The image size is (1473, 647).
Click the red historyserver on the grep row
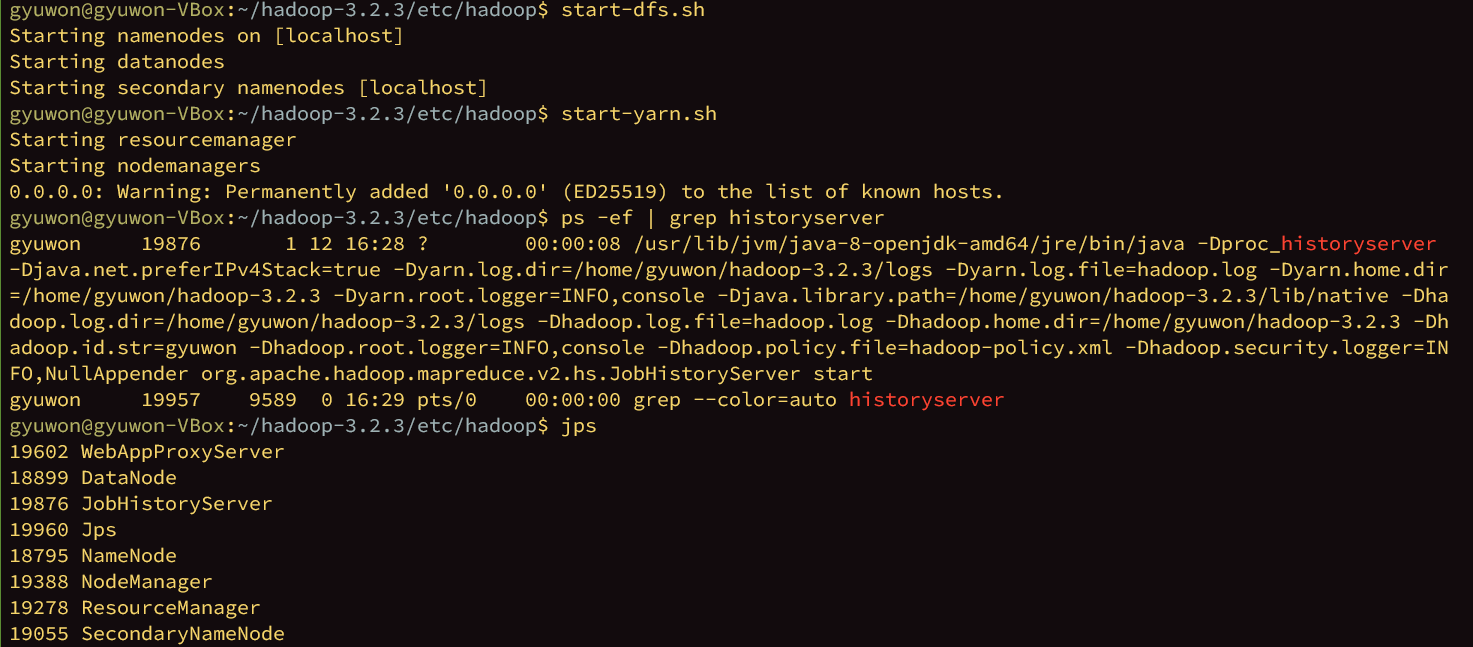(x=927, y=400)
